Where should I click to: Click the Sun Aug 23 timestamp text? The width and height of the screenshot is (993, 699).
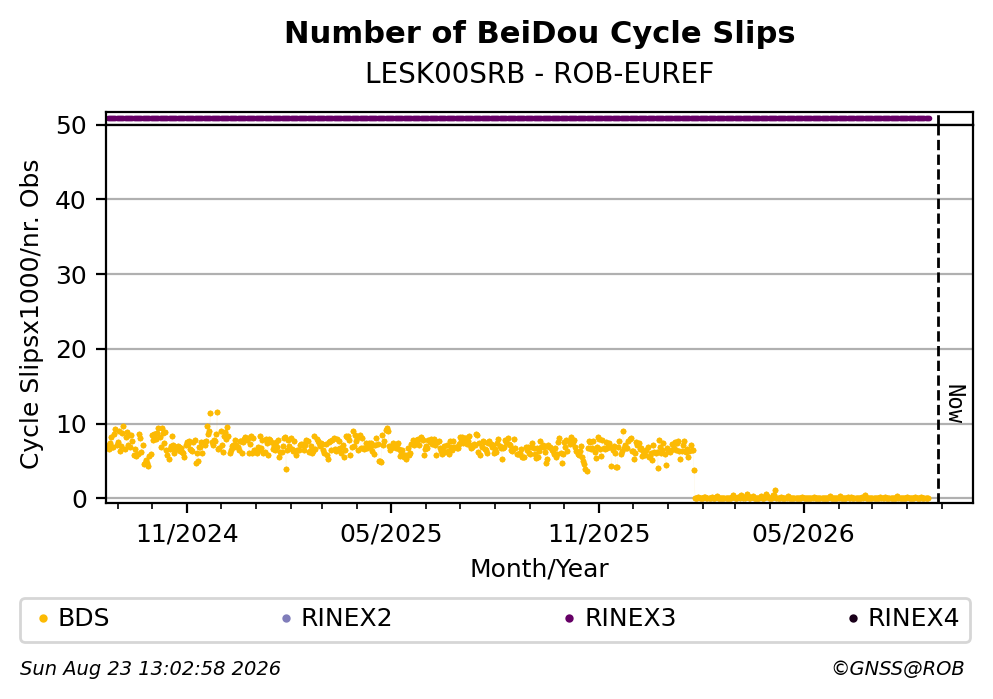click(150, 669)
